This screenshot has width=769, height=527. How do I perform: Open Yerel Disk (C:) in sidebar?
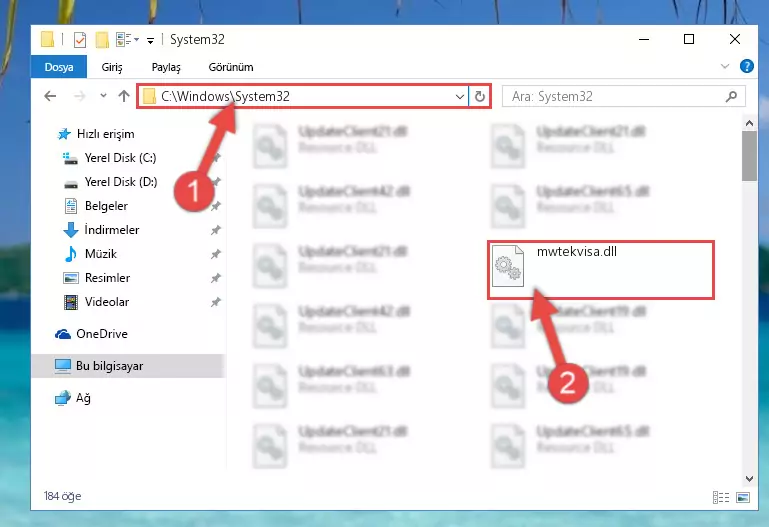[x=120, y=158]
